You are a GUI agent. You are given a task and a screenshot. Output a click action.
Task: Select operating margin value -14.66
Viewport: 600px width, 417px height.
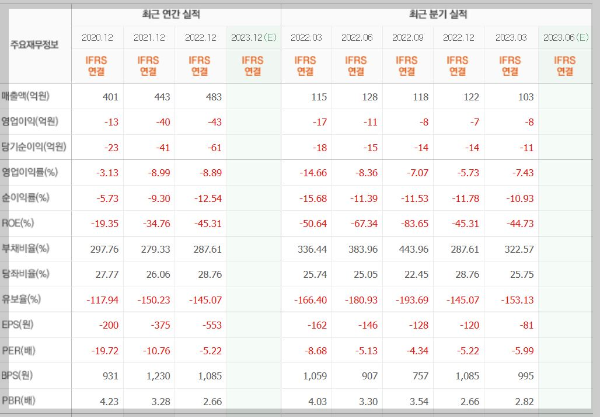(x=313, y=173)
